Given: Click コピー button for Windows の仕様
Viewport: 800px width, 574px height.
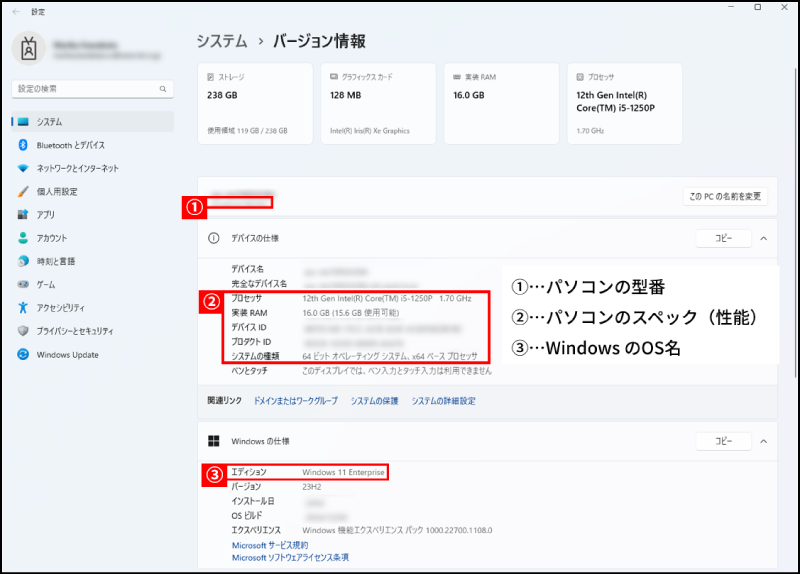Looking at the screenshot, I should [723, 441].
